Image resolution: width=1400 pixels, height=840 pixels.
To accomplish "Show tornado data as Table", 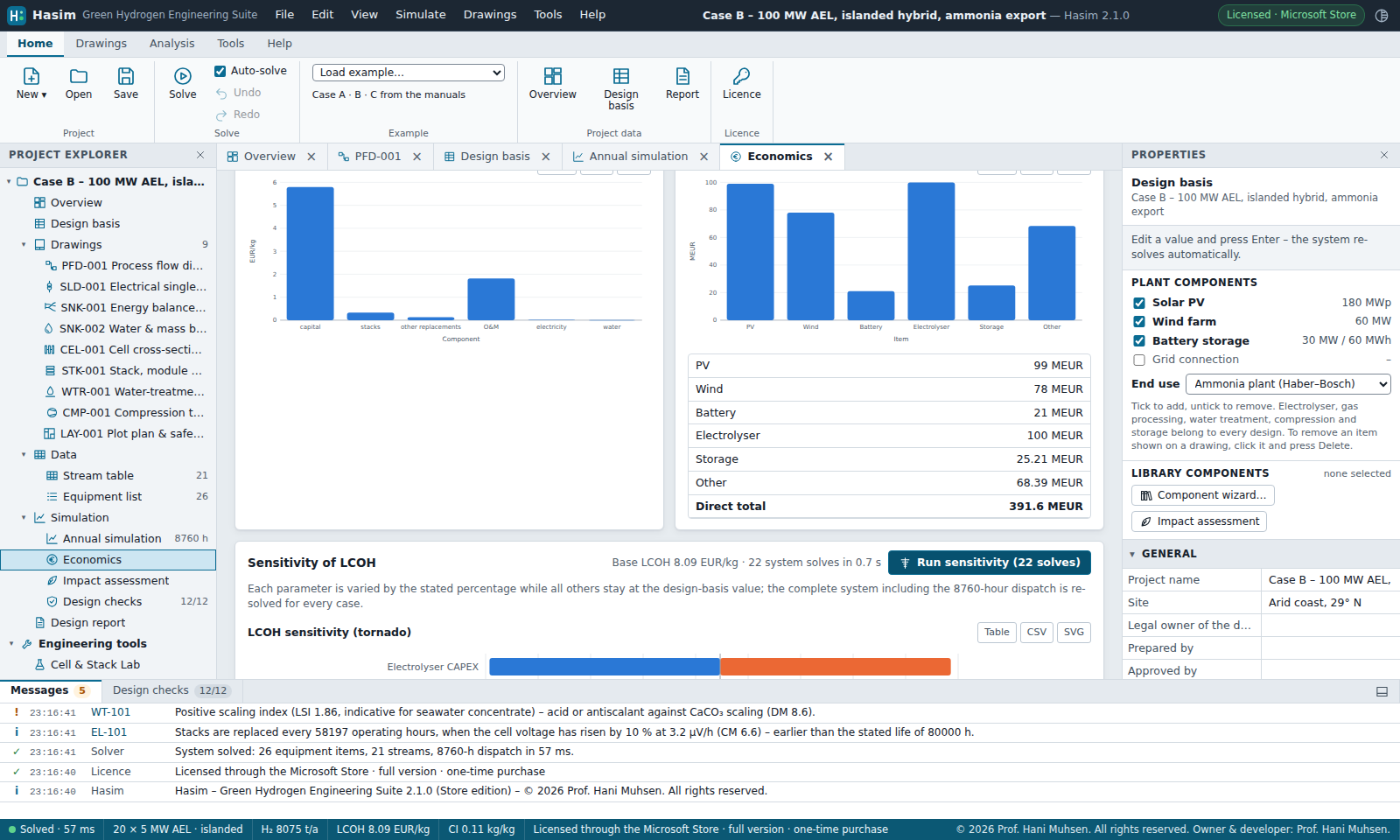I will pyautogui.click(x=997, y=633).
